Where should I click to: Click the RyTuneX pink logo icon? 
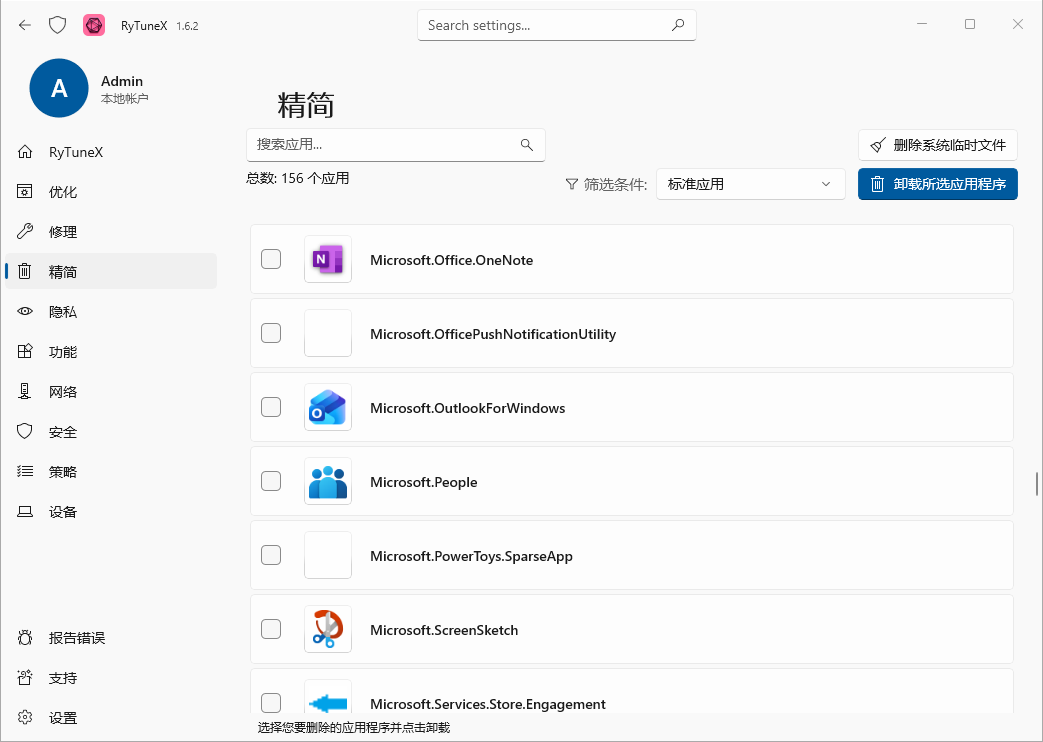[94, 25]
